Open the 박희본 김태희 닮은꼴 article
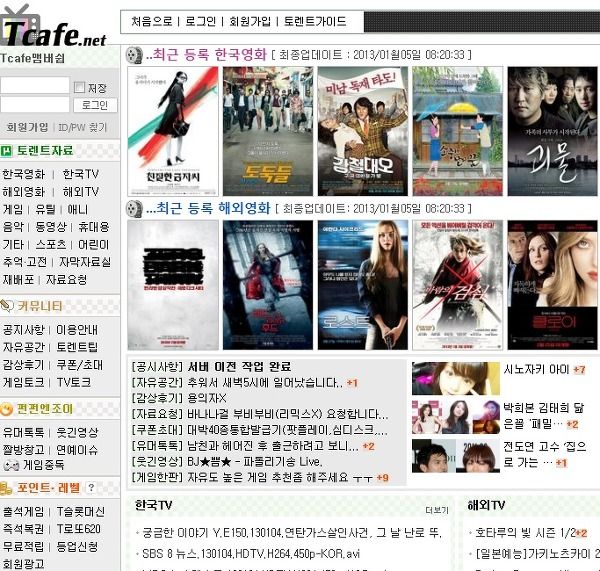Viewport: 600px width, 571px height. (x=544, y=416)
